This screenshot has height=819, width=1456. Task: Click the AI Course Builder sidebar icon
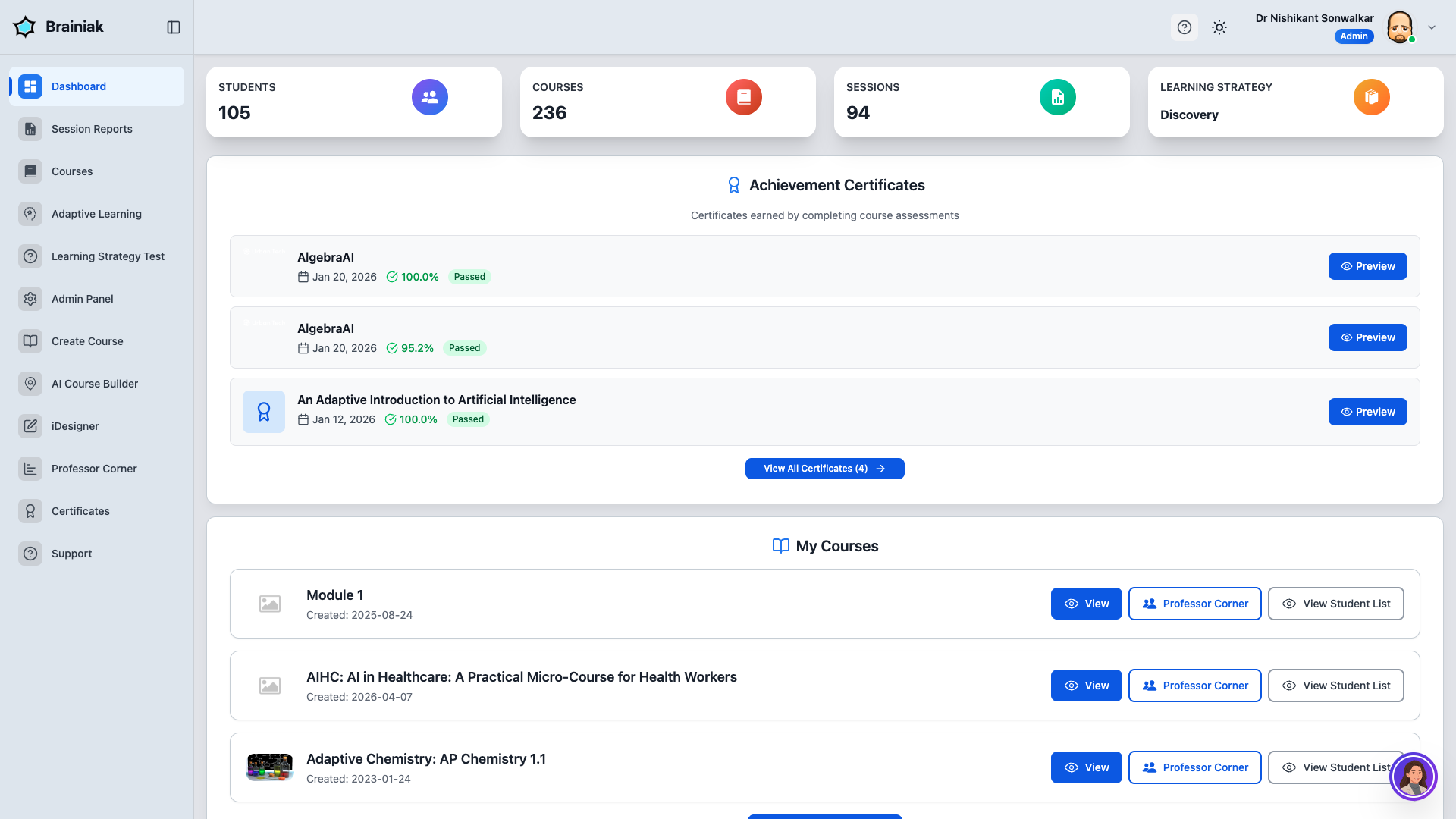[x=30, y=384]
